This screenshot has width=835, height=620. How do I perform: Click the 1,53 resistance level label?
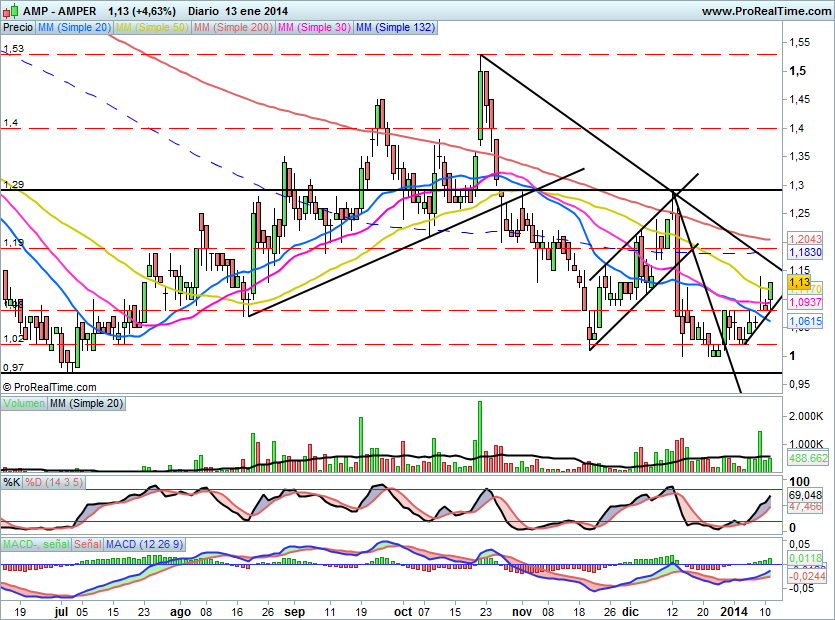pyautogui.click(x=13, y=48)
